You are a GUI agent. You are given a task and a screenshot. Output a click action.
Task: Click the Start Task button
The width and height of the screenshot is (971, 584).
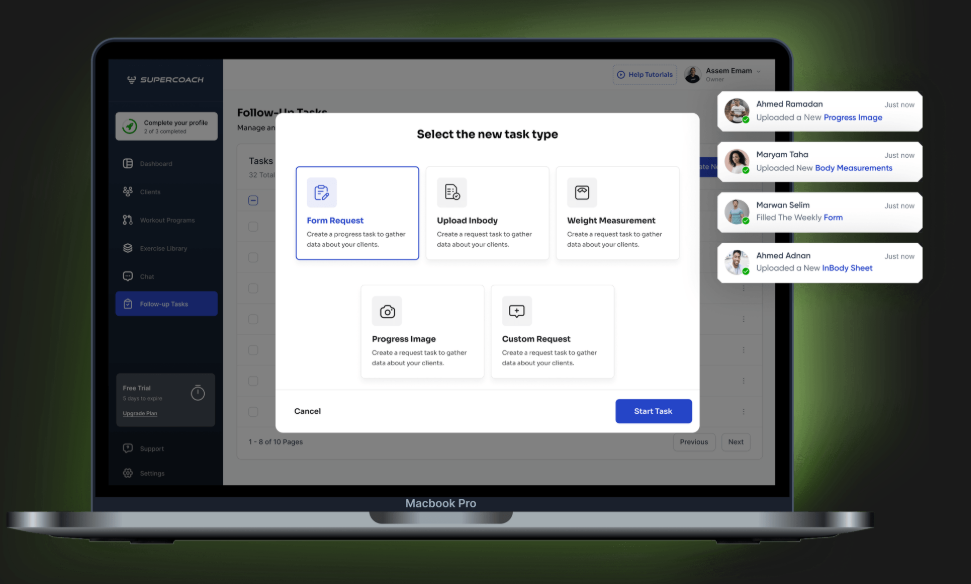tap(653, 411)
